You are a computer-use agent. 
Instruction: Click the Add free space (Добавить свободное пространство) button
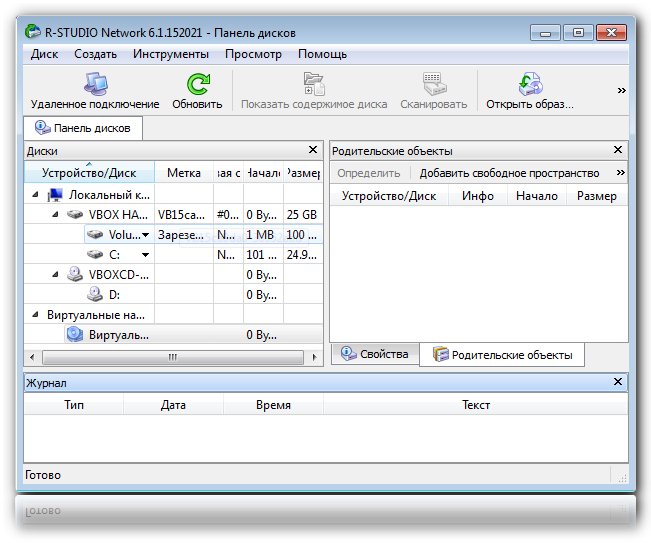pos(509,173)
